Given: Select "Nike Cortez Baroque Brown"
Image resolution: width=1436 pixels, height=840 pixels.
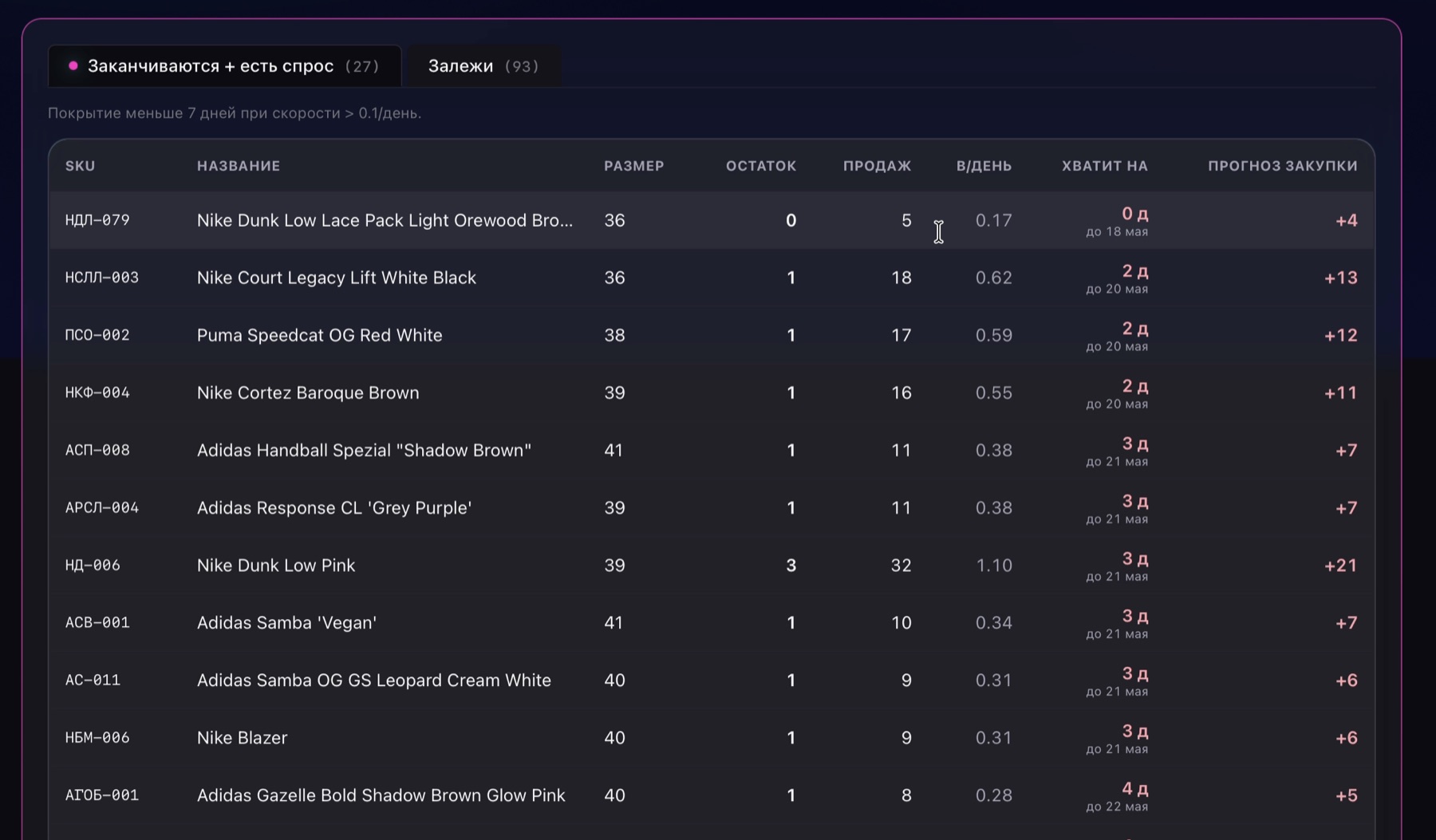Looking at the screenshot, I should 308,392.
